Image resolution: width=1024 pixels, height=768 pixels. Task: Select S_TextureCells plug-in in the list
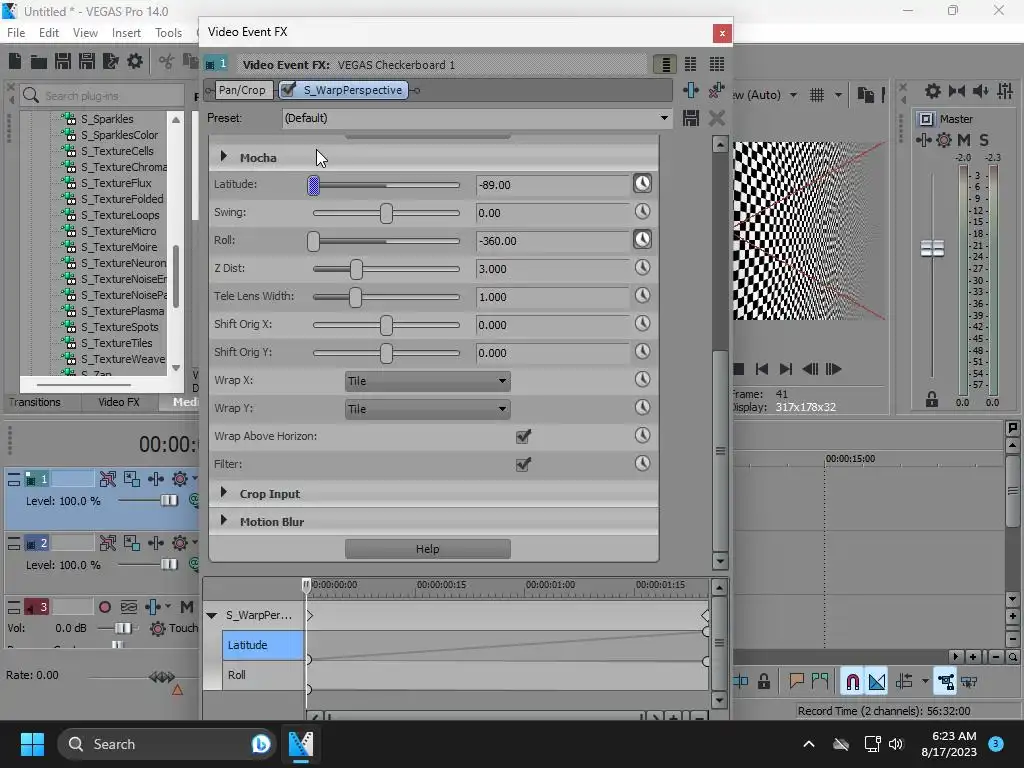(117, 151)
